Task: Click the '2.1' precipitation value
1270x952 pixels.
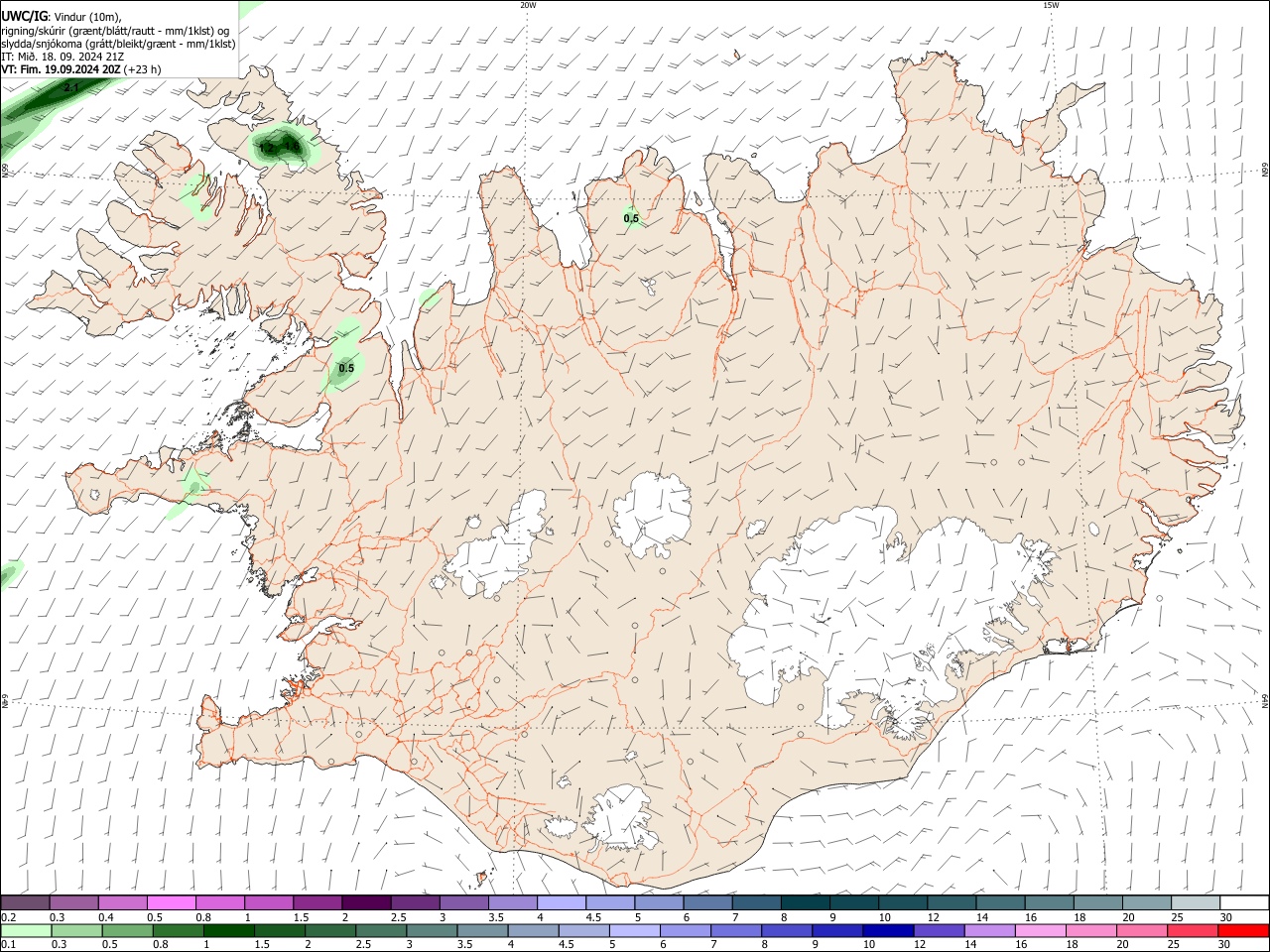Action: click(x=70, y=88)
